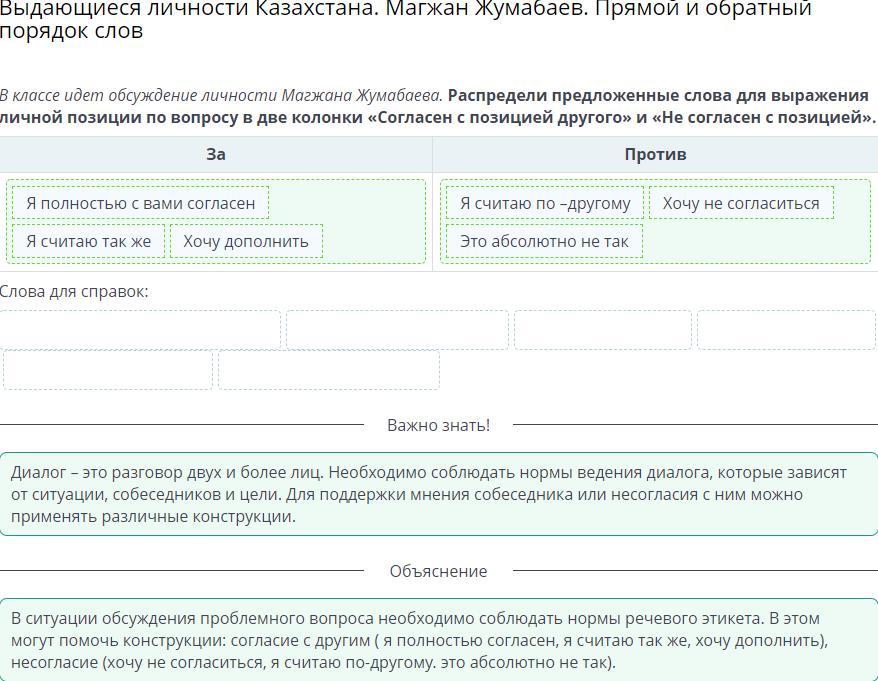
Task: Click the explanation text box about speech etiquette
Action: click(438, 640)
